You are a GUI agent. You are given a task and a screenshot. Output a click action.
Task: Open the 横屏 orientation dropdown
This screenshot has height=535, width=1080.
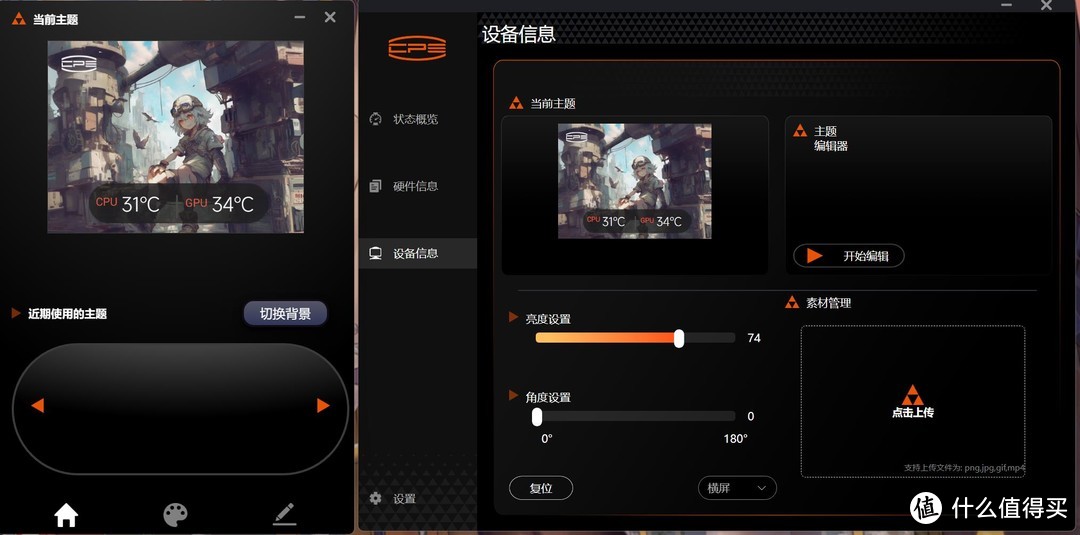point(737,488)
